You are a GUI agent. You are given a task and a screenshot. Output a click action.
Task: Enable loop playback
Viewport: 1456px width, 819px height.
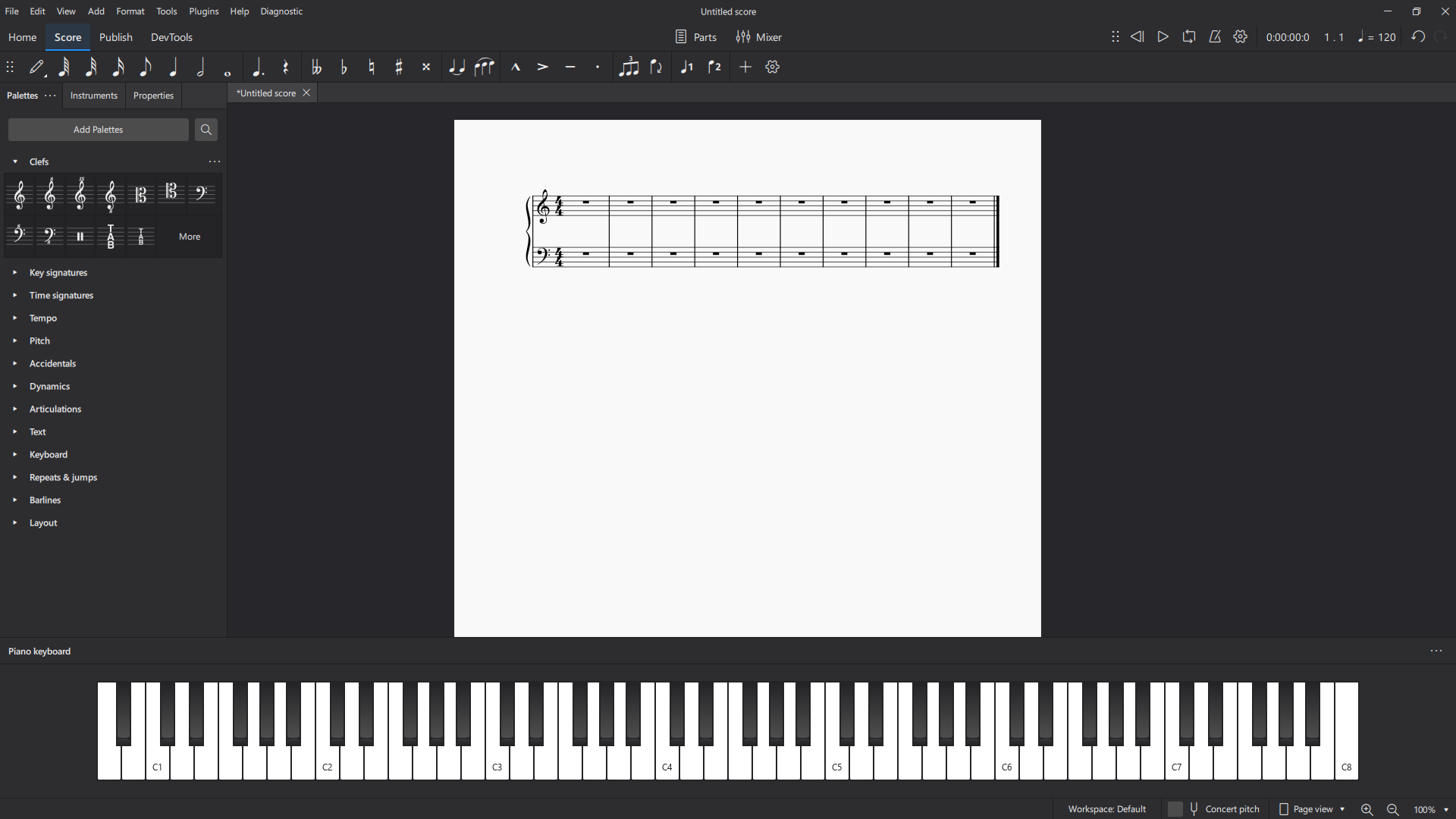click(1189, 37)
